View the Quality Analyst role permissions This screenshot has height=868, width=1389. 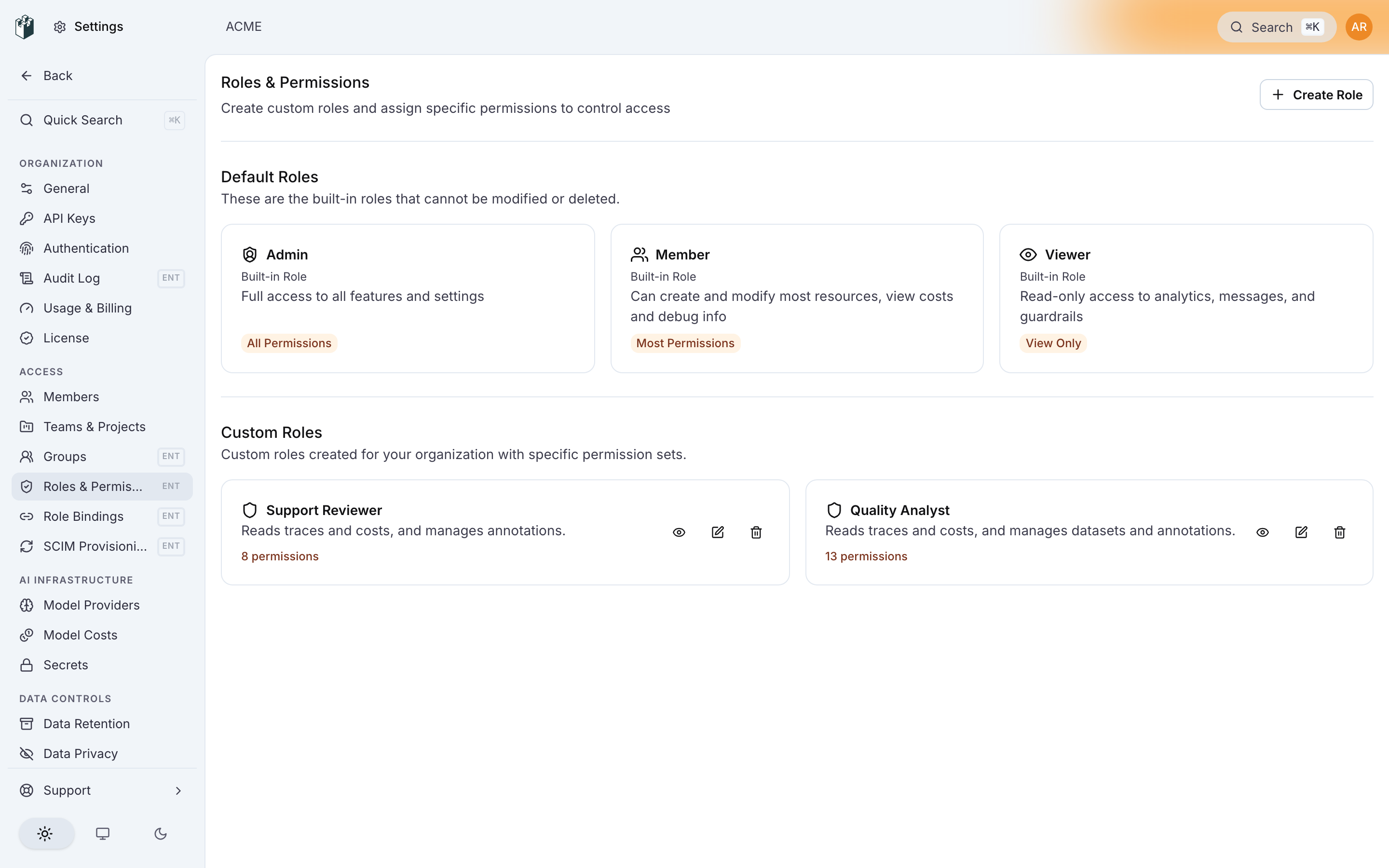[1263, 532]
